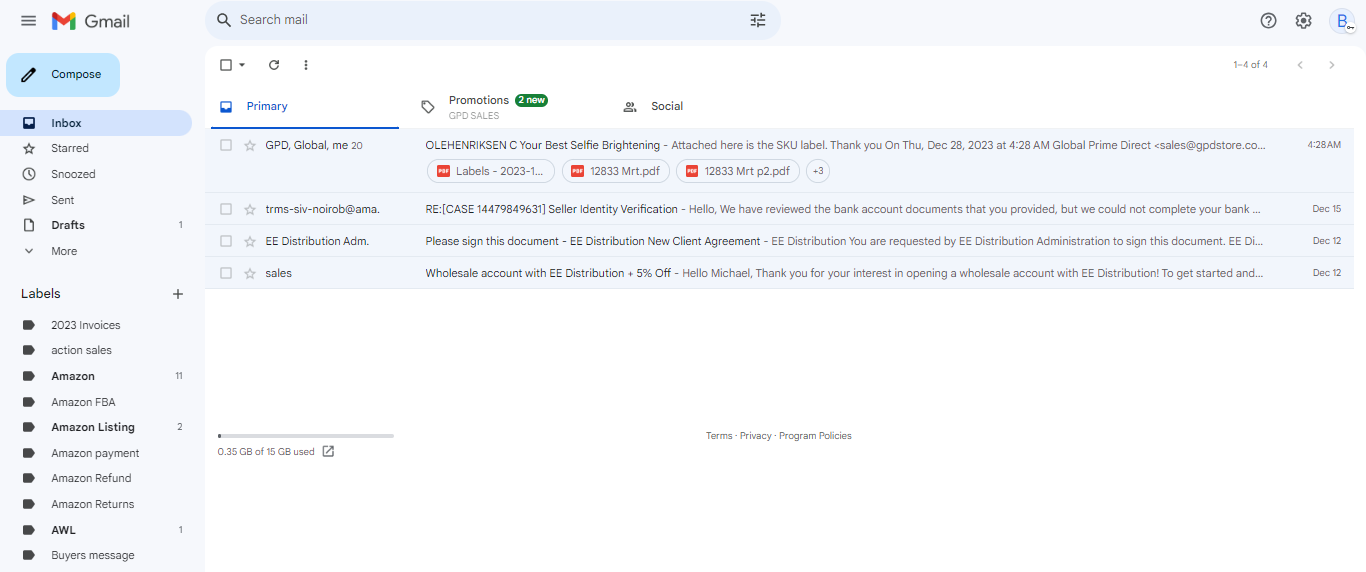The height and width of the screenshot is (572, 1366).
Task: Go to the newer messages arrow
Action: 1300,65
